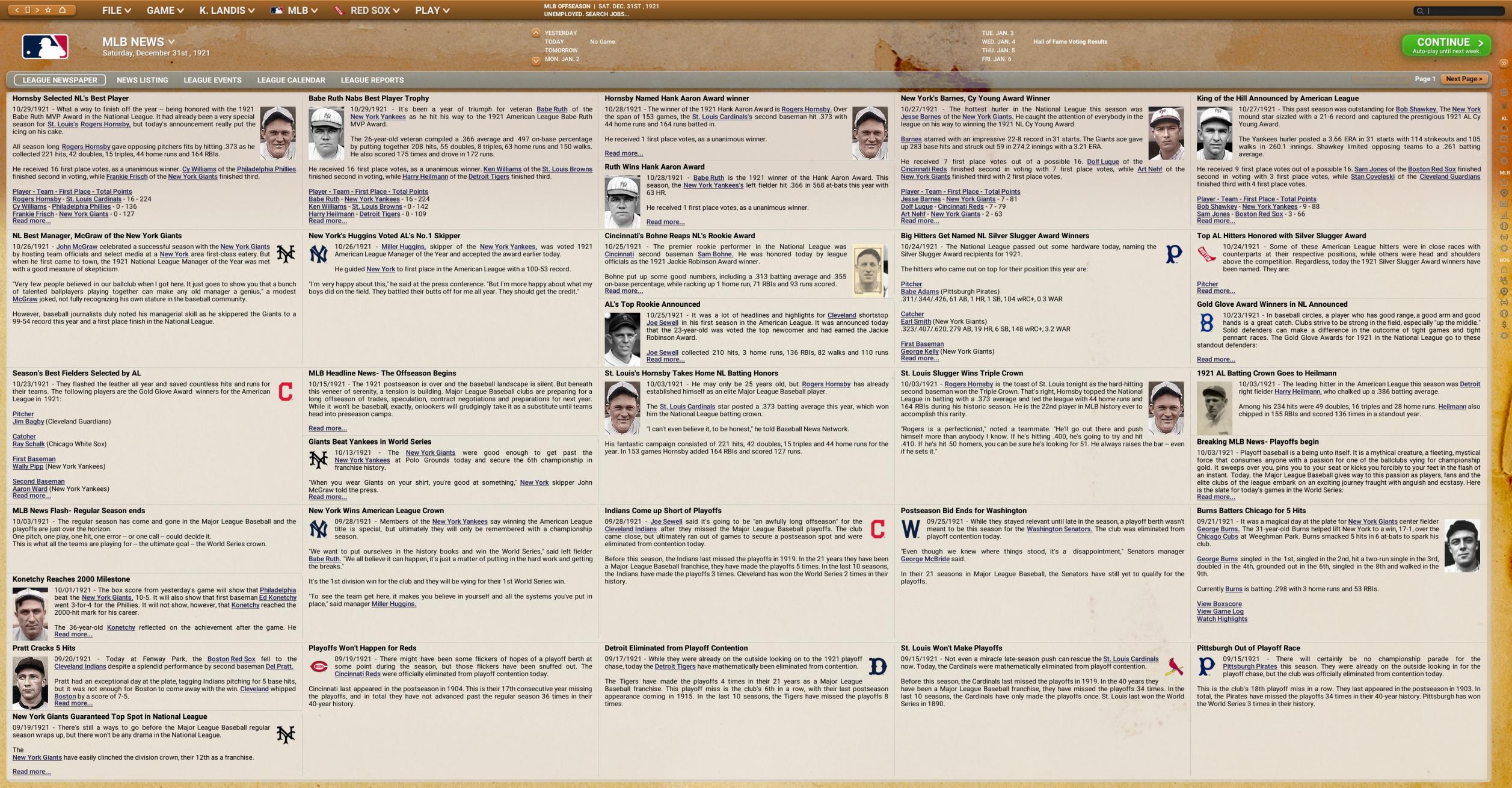This screenshot has width=1512, height=788.
Task: Click the calendar down arrow near Mon. Jan. 2
Action: click(x=535, y=60)
